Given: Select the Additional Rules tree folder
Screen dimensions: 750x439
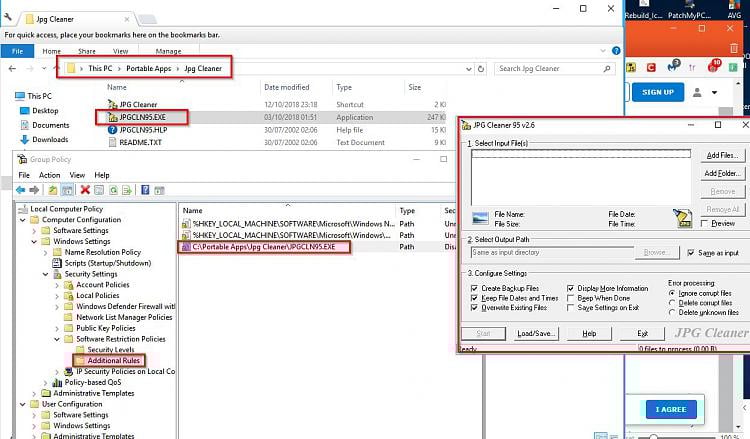Looking at the screenshot, I should point(114,360).
